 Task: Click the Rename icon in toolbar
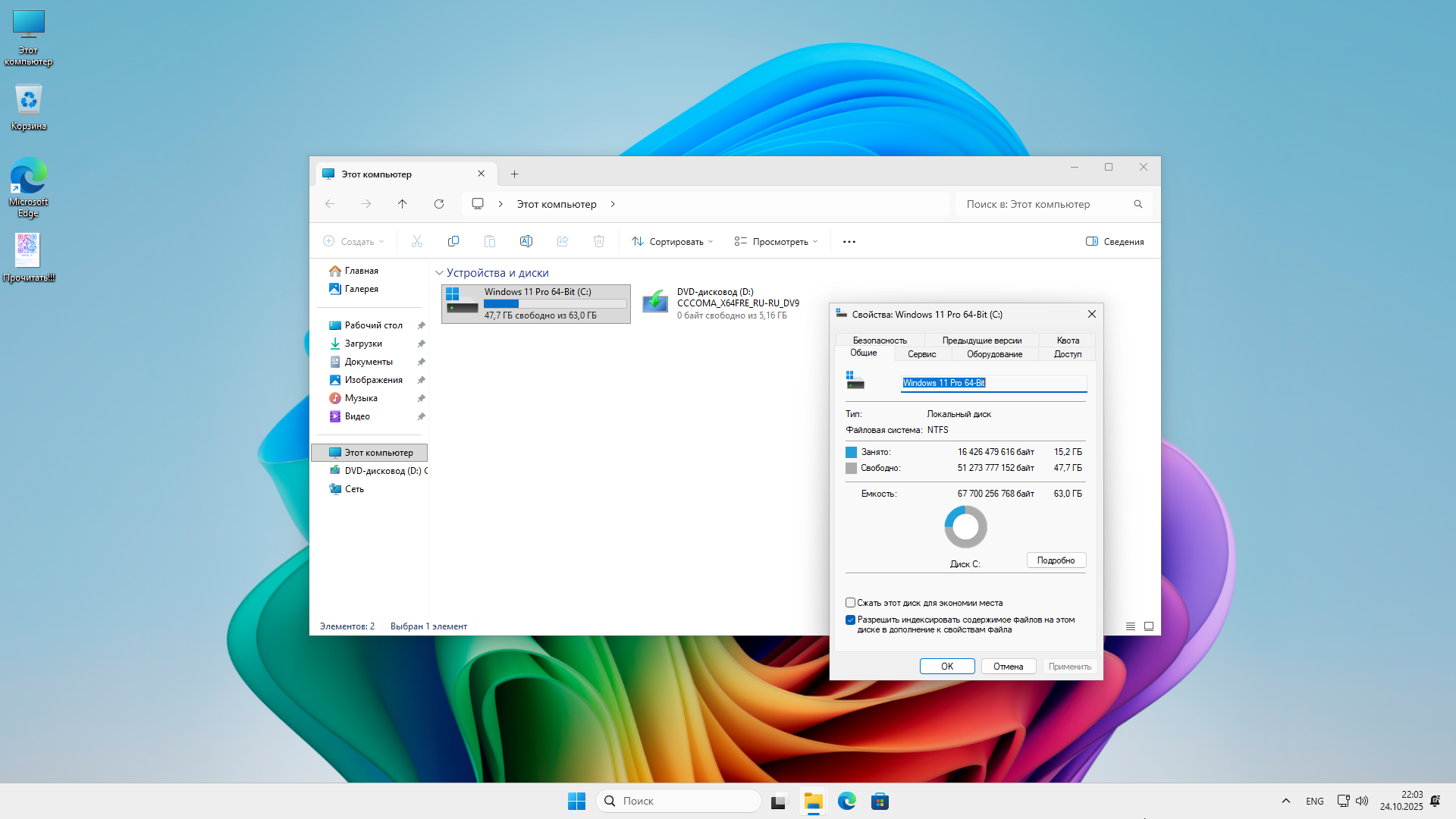pyautogui.click(x=526, y=241)
